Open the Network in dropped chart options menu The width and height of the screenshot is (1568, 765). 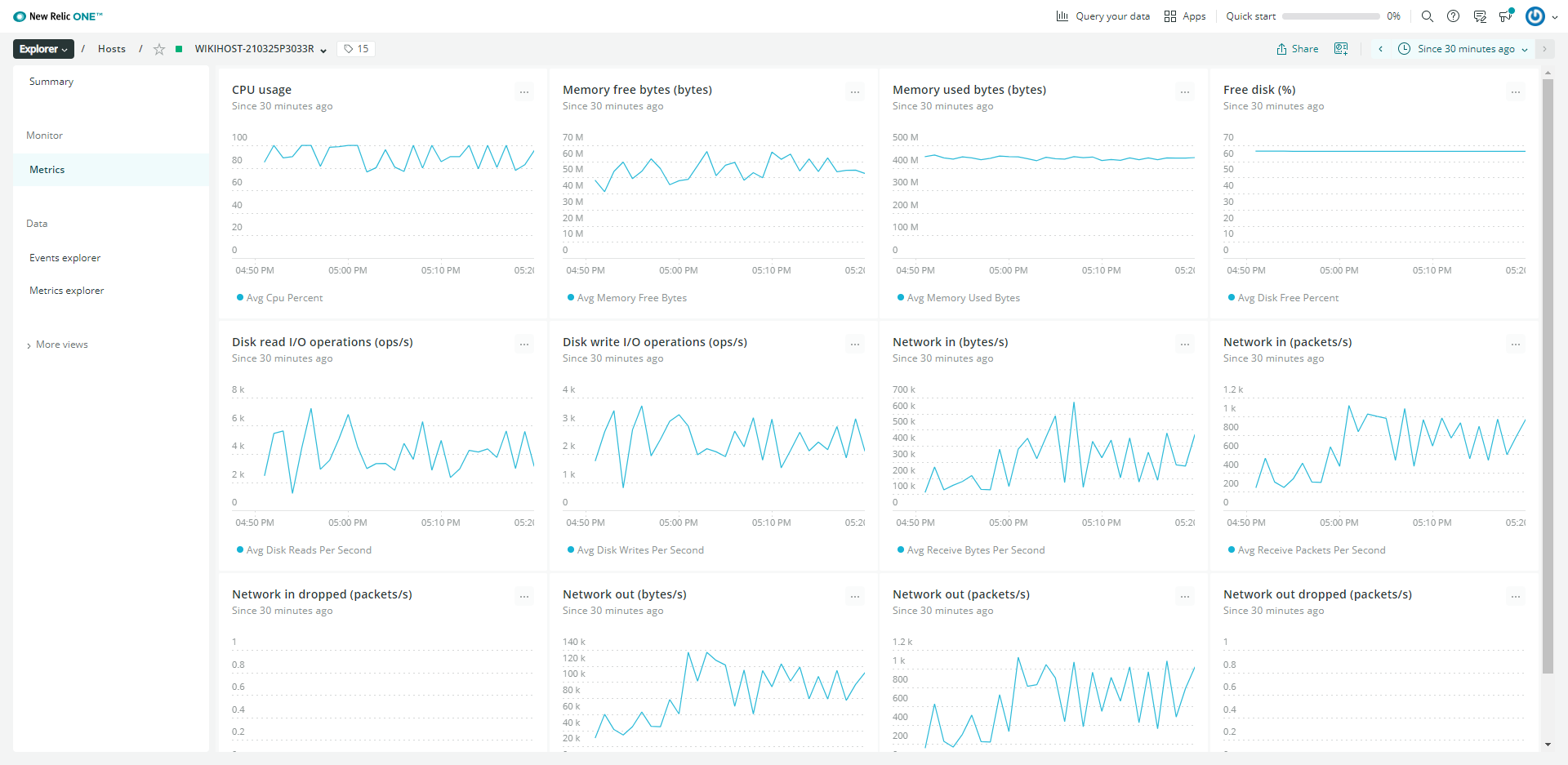(524, 597)
